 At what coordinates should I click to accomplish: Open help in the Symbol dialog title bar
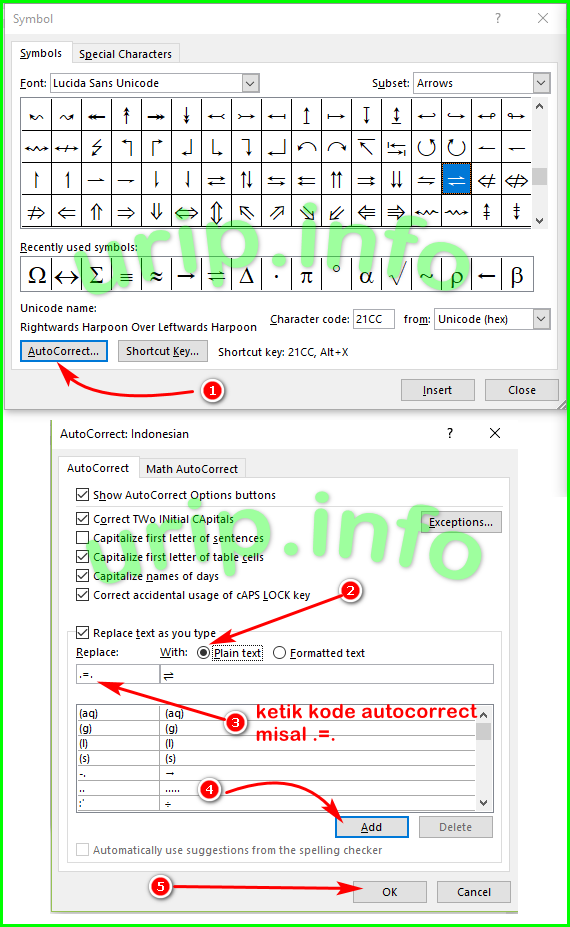[498, 18]
